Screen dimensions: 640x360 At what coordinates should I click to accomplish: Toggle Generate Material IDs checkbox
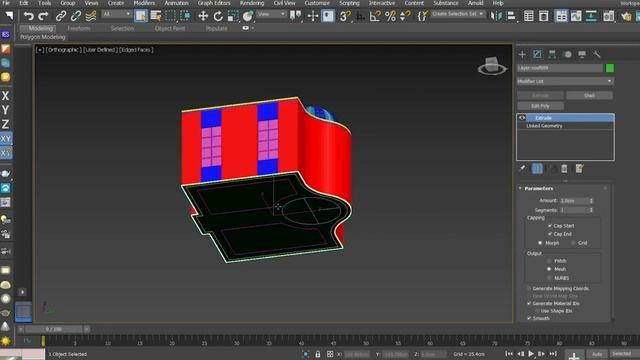(x=529, y=303)
